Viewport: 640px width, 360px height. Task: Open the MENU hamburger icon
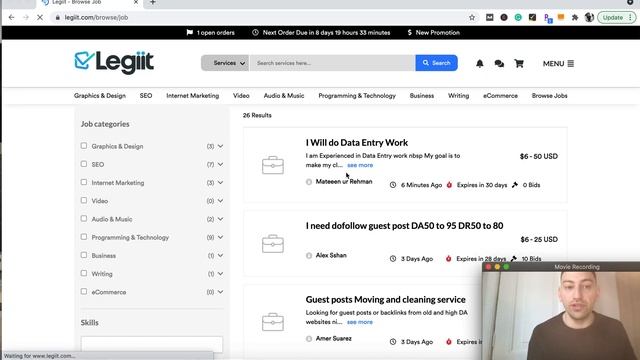click(571, 64)
